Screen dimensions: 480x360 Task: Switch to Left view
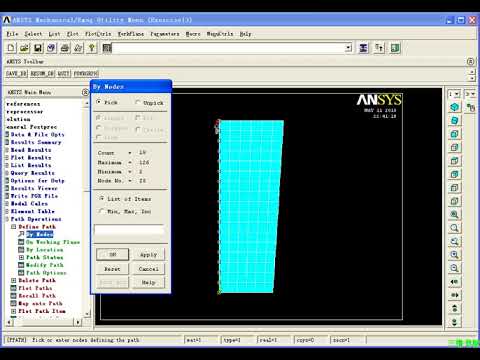[x=454, y=188]
